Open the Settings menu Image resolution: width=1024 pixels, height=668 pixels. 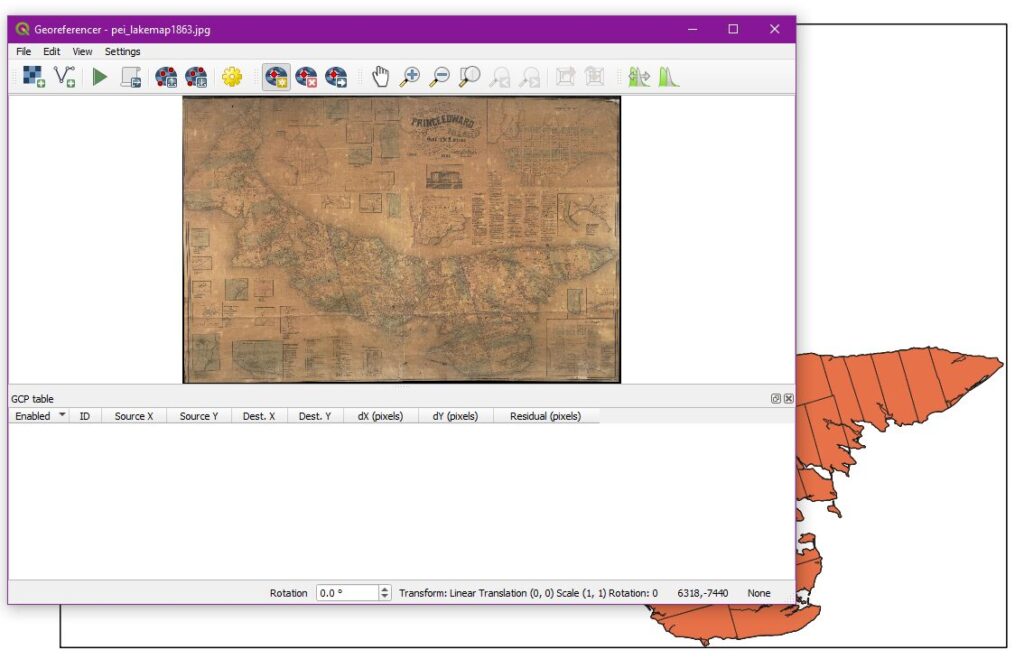pyautogui.click(x=122, y=52)
